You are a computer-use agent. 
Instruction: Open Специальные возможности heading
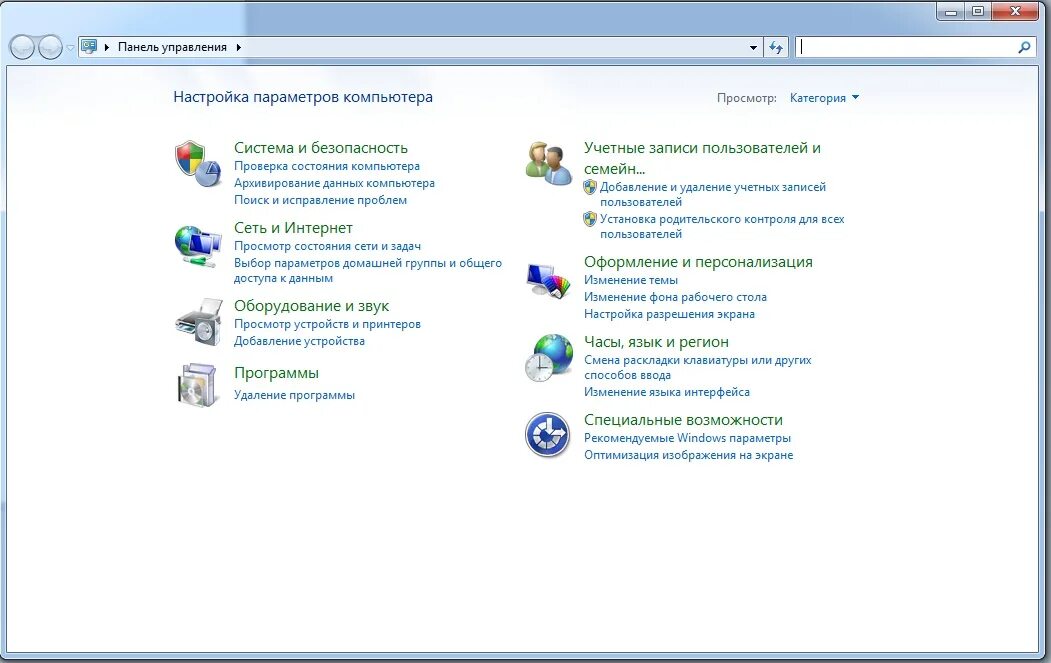coord(683,420)
